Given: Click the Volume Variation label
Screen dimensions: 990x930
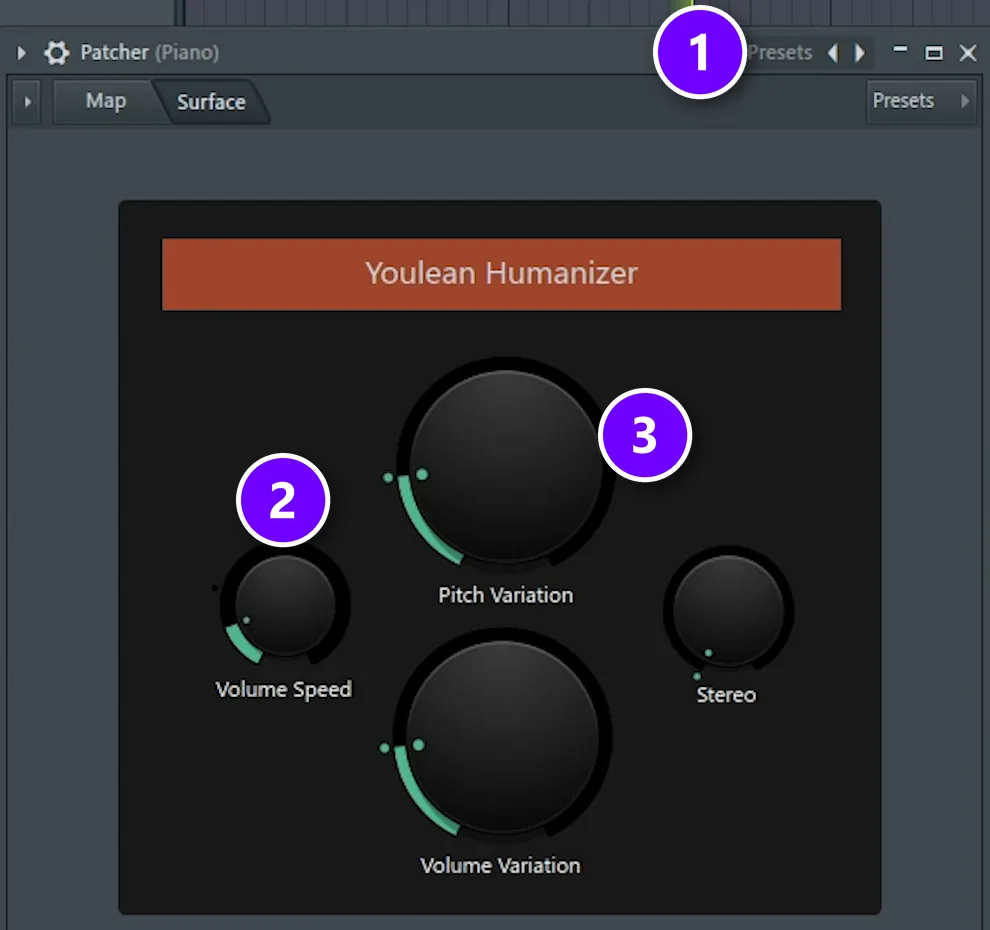Looking at the screenshot, I should point(500,866).
